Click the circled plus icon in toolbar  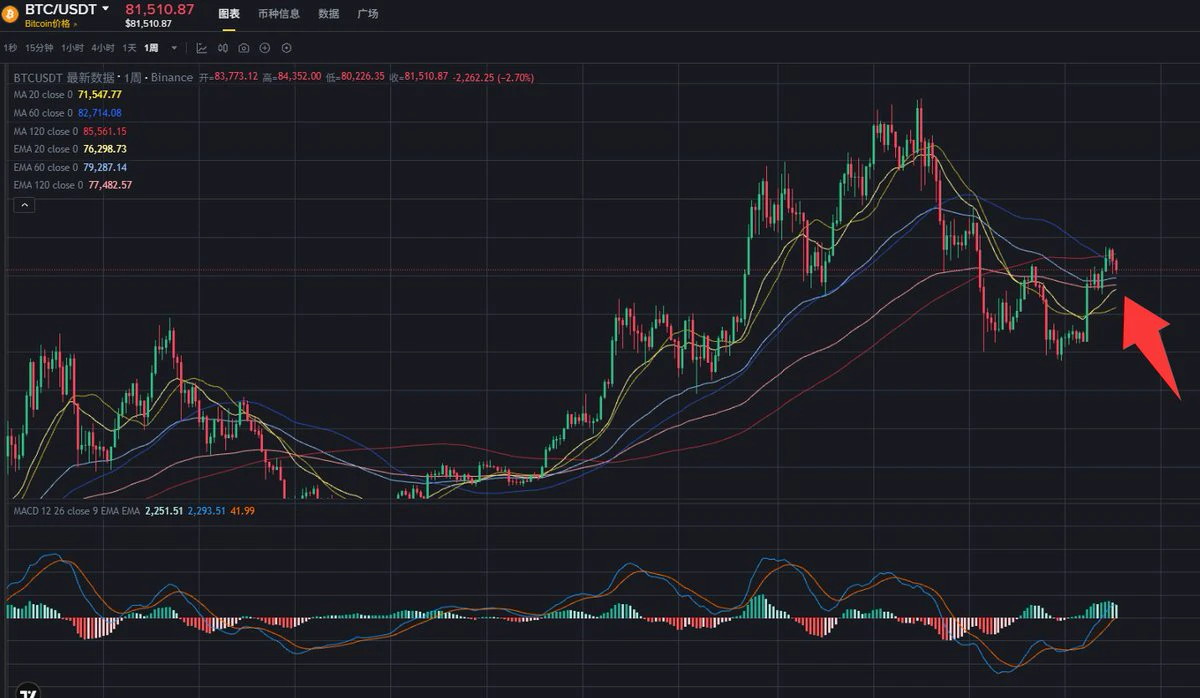(x=265, y=48)
